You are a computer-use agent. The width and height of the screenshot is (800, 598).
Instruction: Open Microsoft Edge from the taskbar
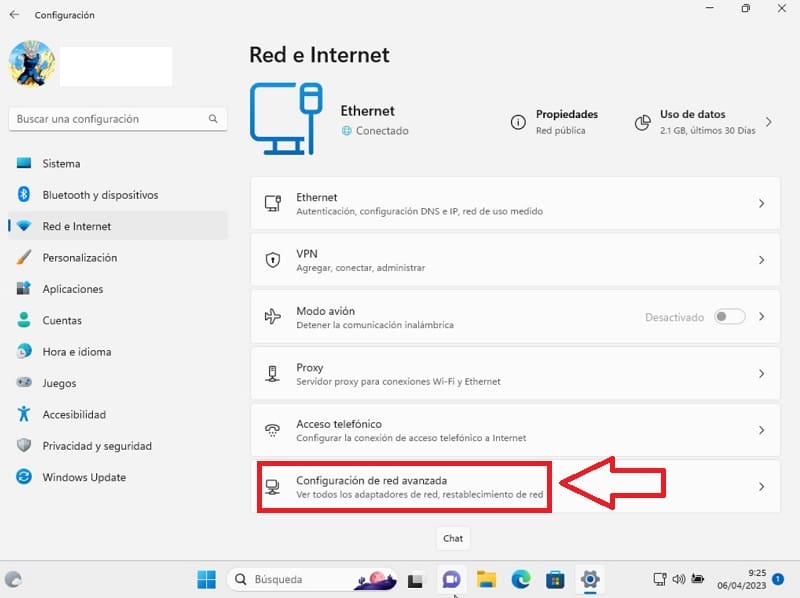pos(520,579)
